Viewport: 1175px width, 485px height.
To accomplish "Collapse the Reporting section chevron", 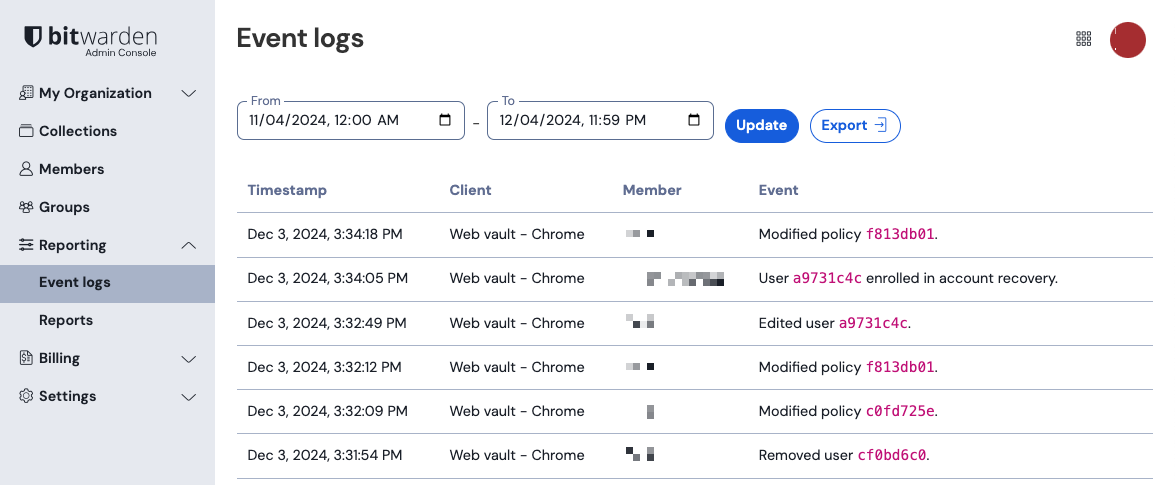I will pyautogui.click(x=188, y=245).
